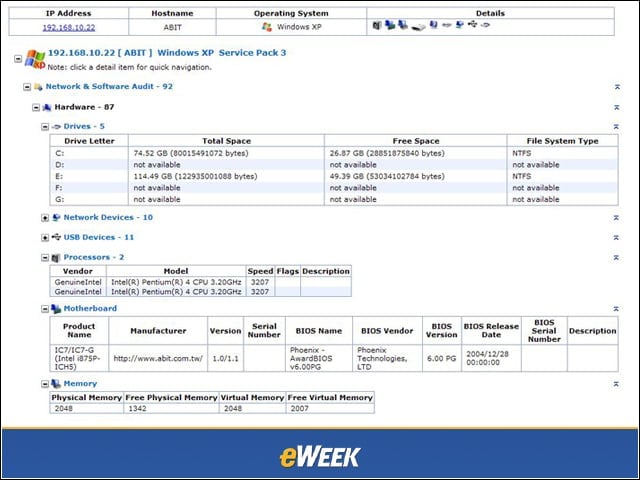Click the E: drive letter cell
The width and height of the screenshot is (640, 480).
pos(89,176)
